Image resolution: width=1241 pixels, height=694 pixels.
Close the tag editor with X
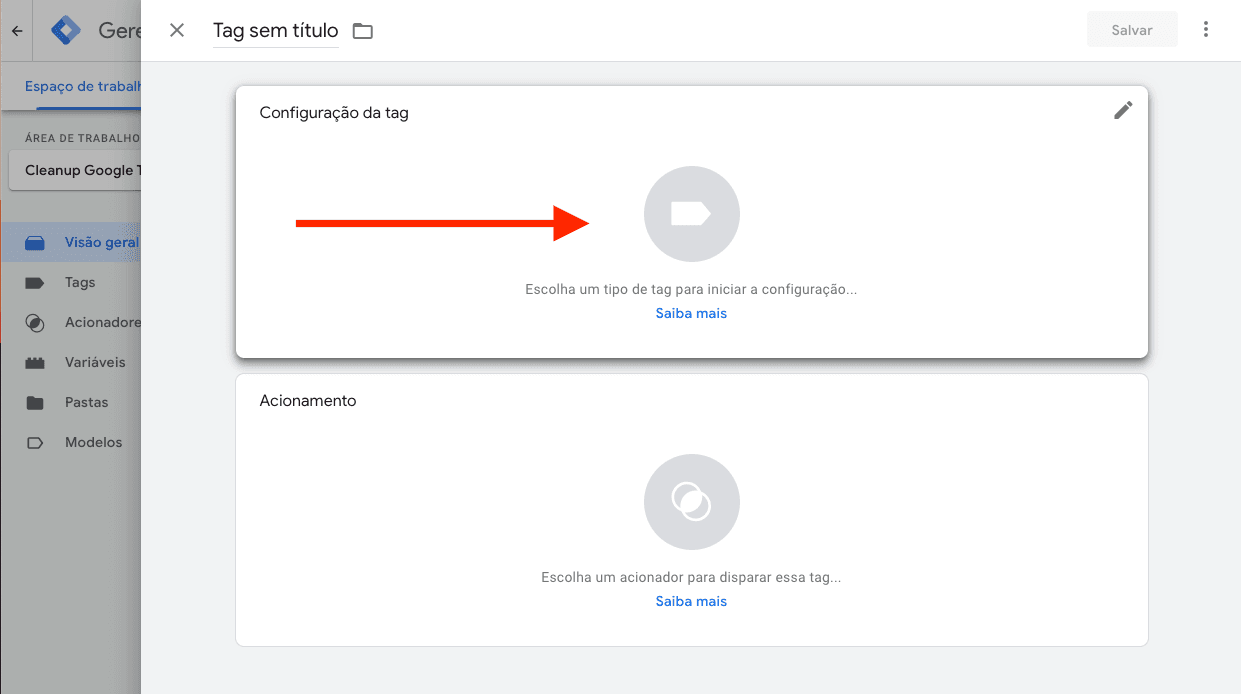(177, 30)
